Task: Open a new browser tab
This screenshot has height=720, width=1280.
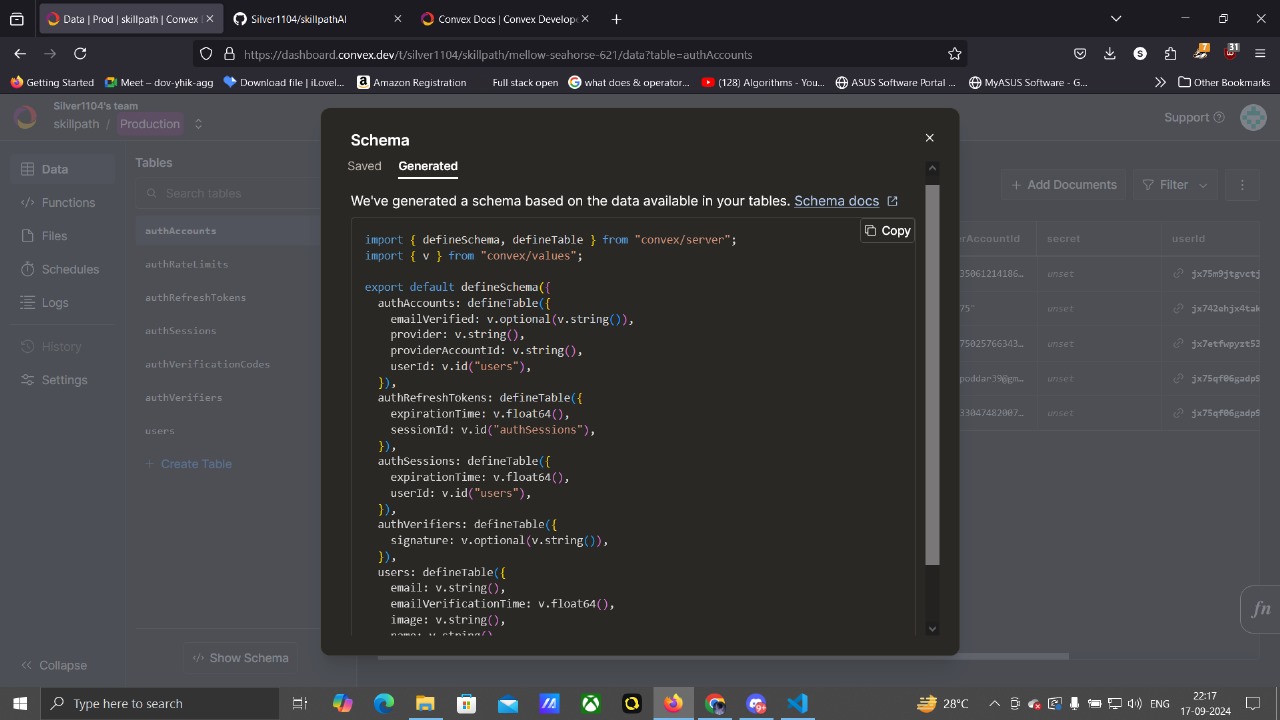Action: pos(616,19)
